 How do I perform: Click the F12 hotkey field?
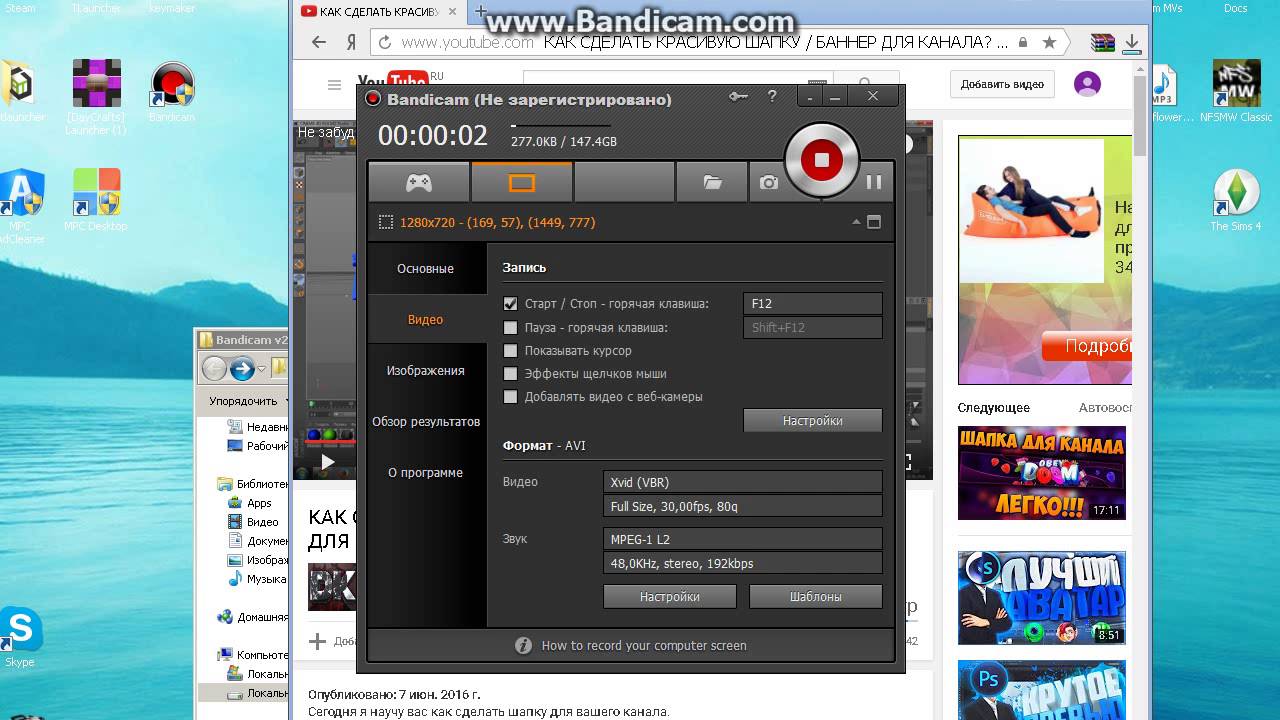813,303
